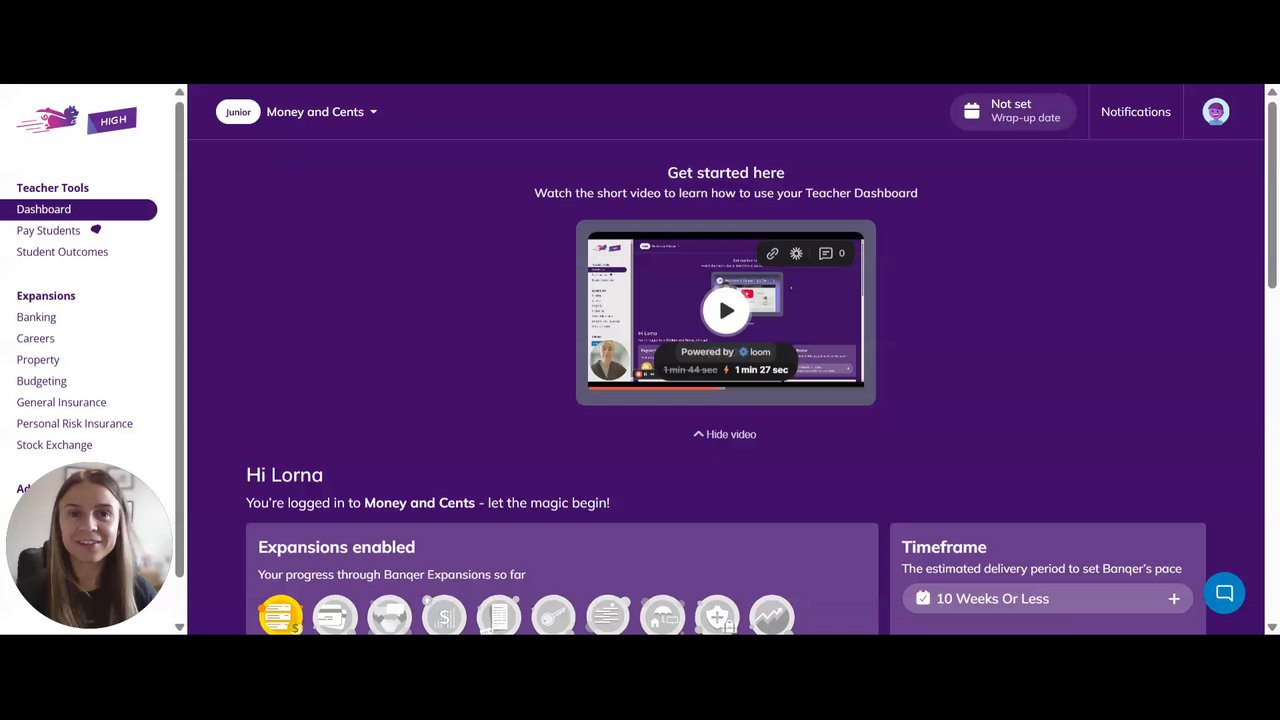Collapse the video with Hide video
Screen dimensions: 1280x720
725,434
